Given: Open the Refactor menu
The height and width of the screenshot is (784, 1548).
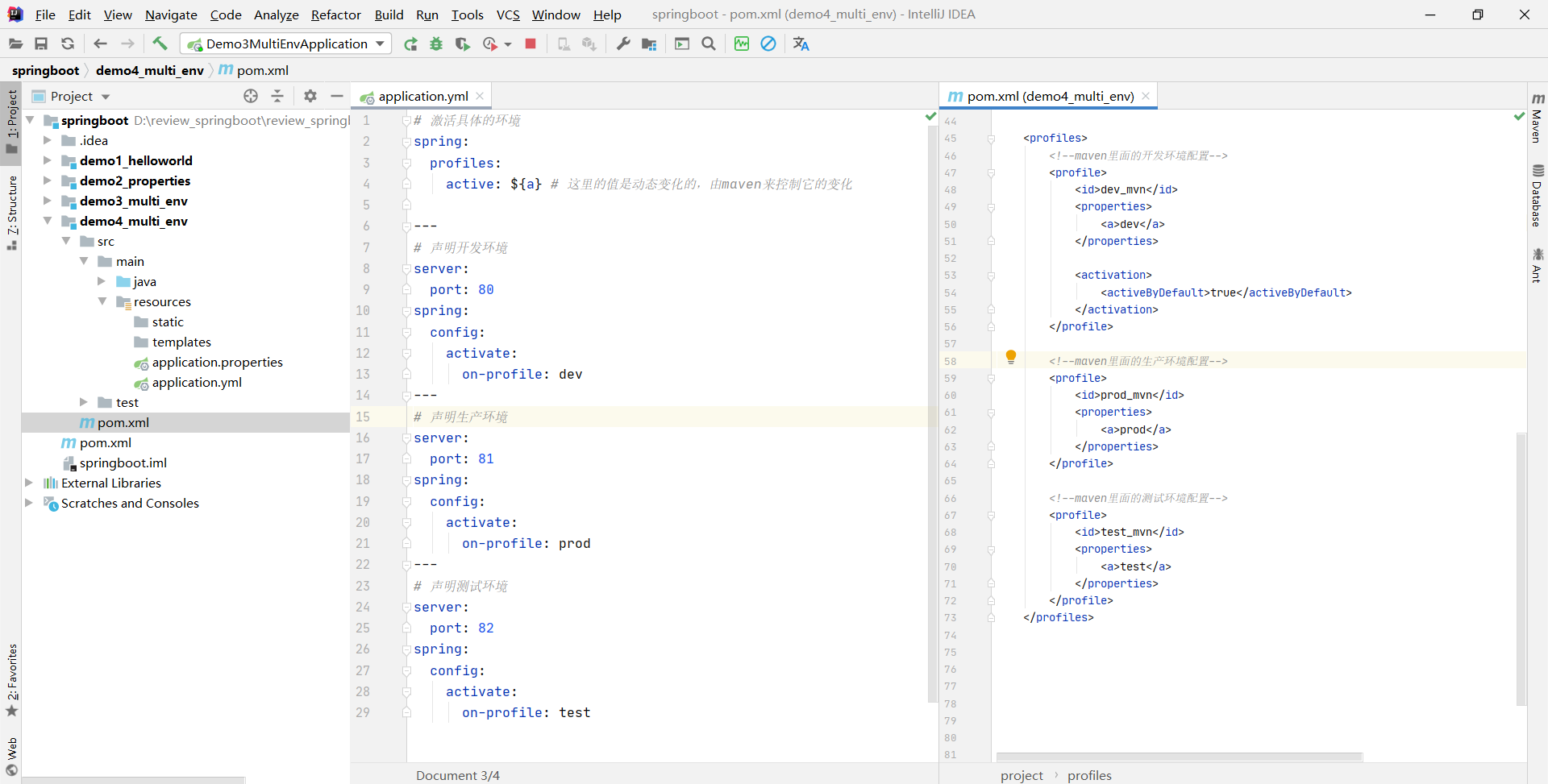Looking at the screenshot, I should point(335,15).
